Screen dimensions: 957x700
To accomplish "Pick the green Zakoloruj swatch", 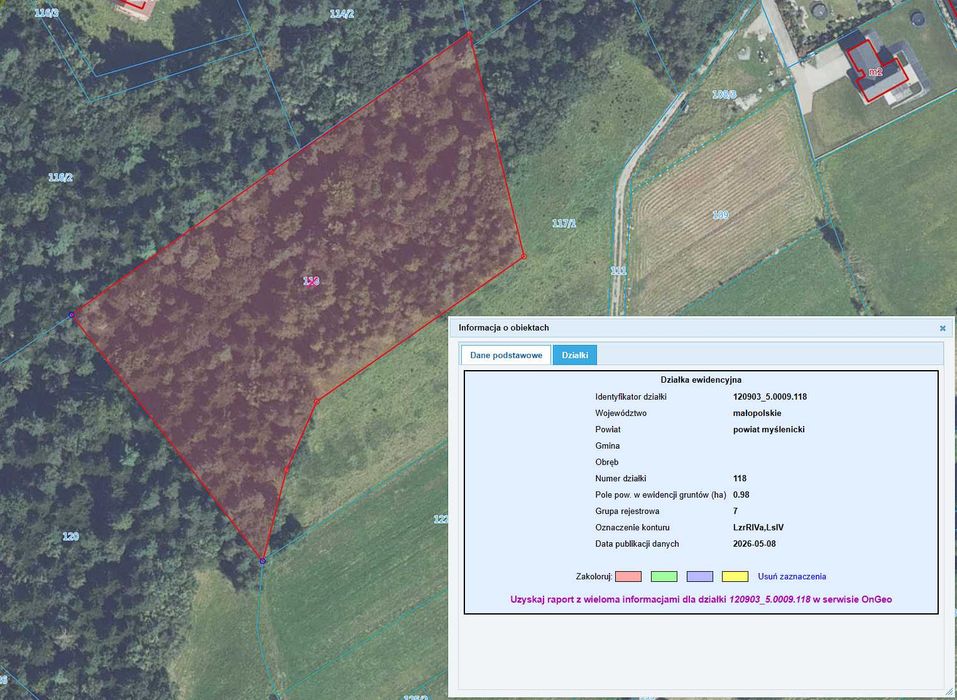I will click(x=664, y=576).
